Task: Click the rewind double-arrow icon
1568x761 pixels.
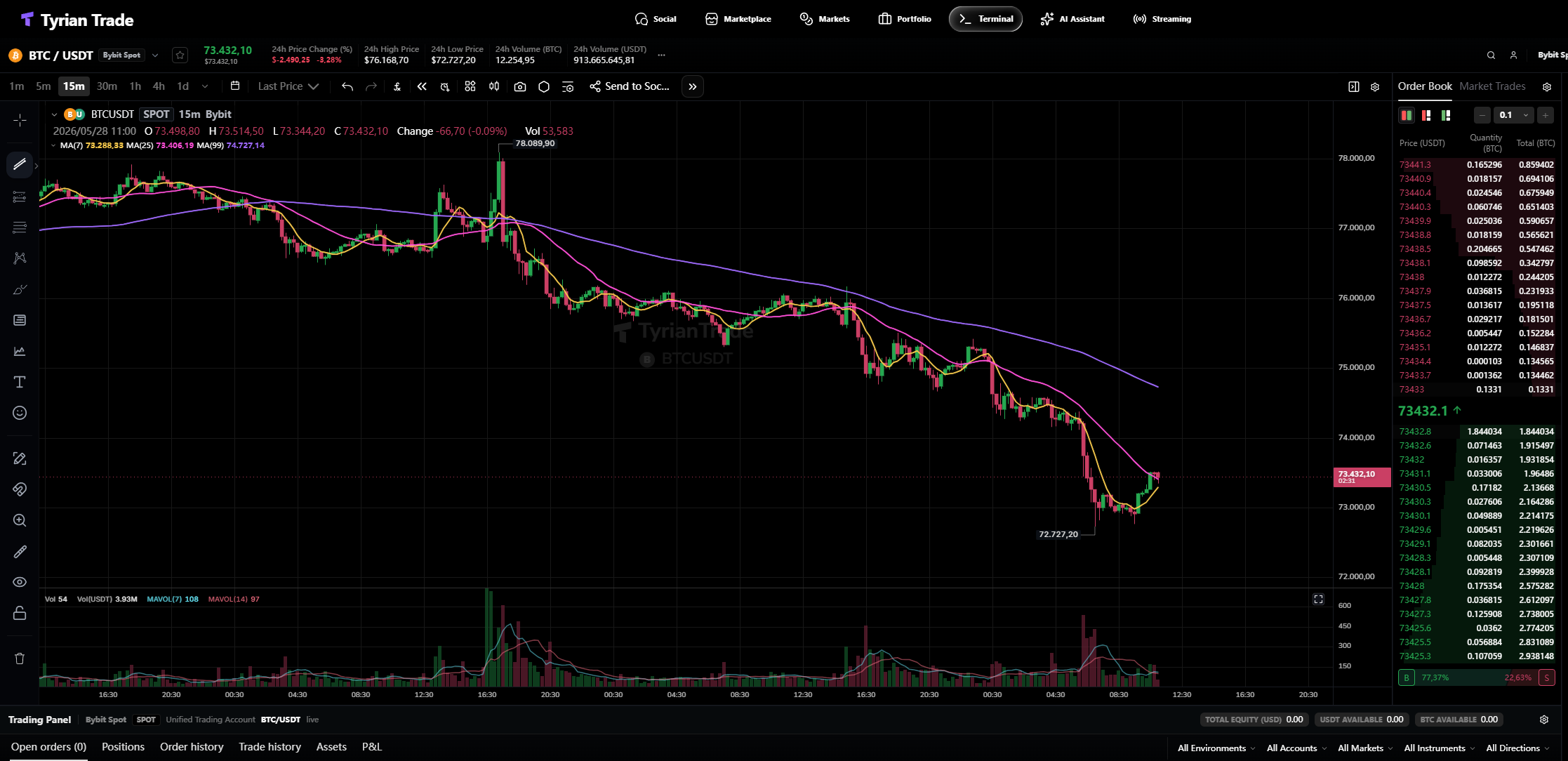Action: click(422, 86)
